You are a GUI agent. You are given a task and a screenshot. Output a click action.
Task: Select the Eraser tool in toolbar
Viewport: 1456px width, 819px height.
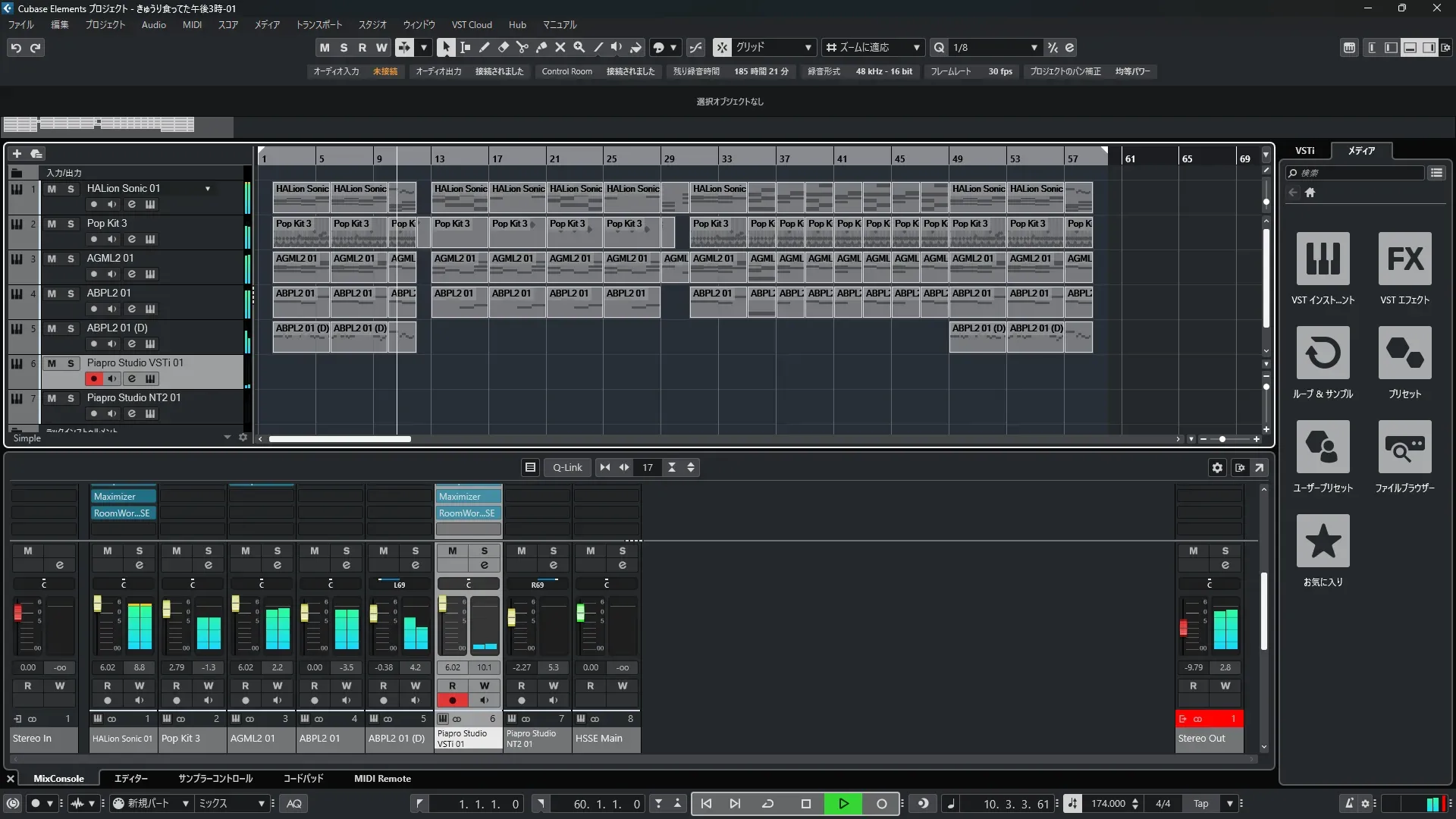[x=503, y=47]
